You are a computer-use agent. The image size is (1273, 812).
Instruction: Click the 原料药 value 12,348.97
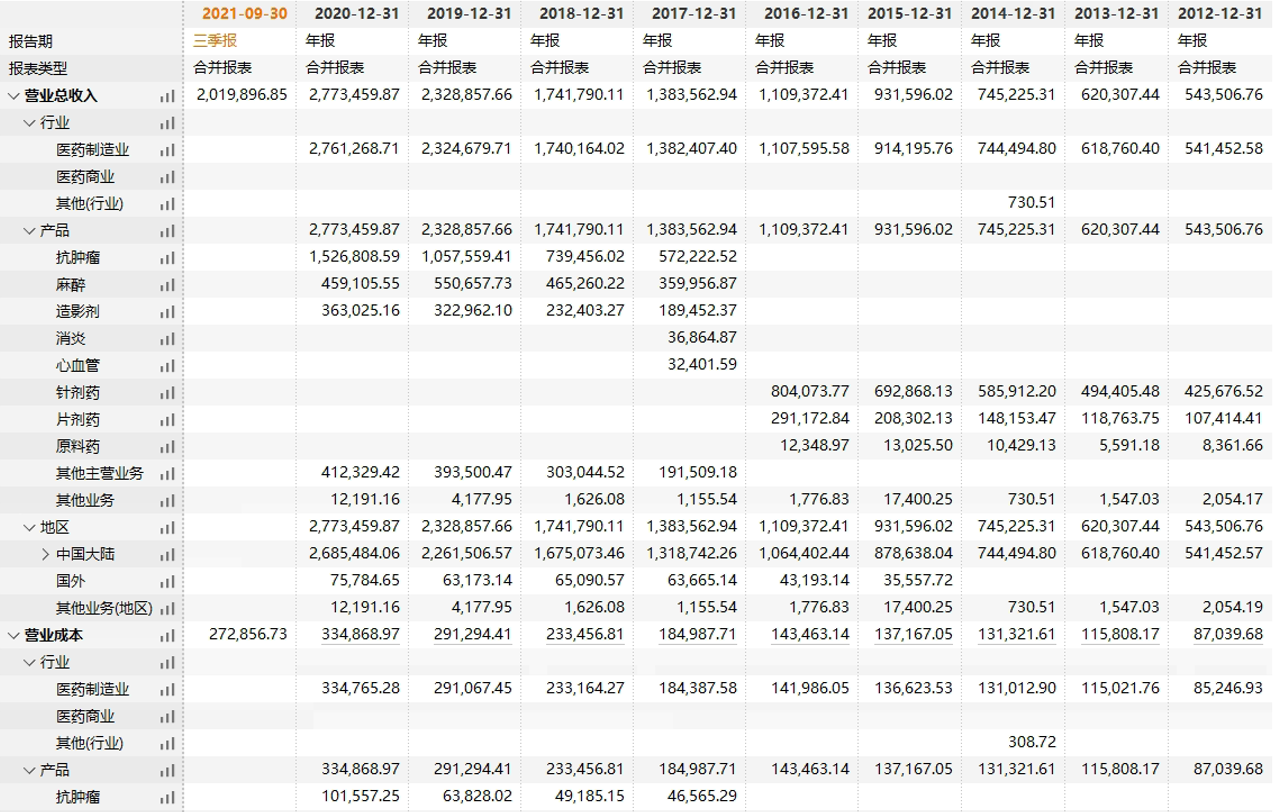click(x=814, y=446)
